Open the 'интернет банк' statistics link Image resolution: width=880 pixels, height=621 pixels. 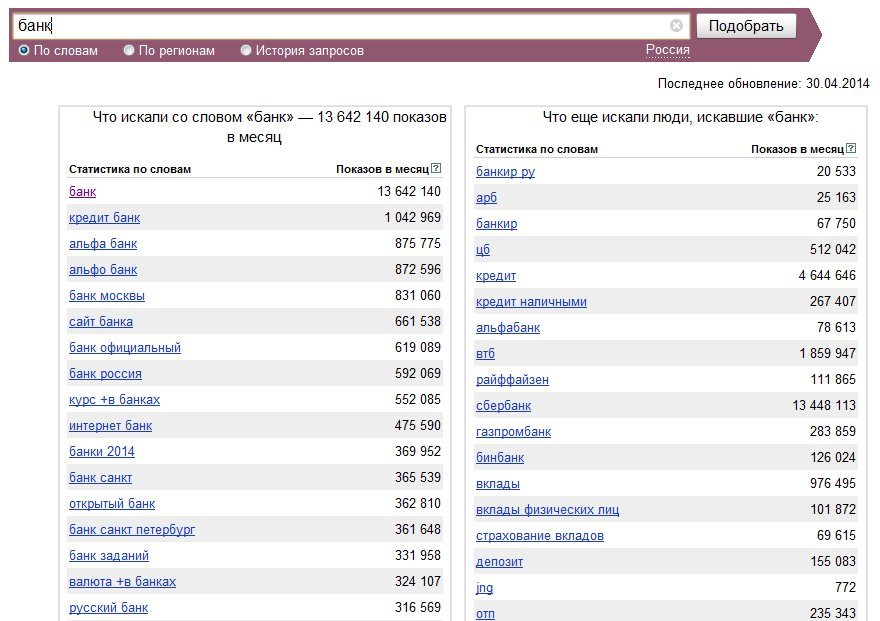click(110, 425)
